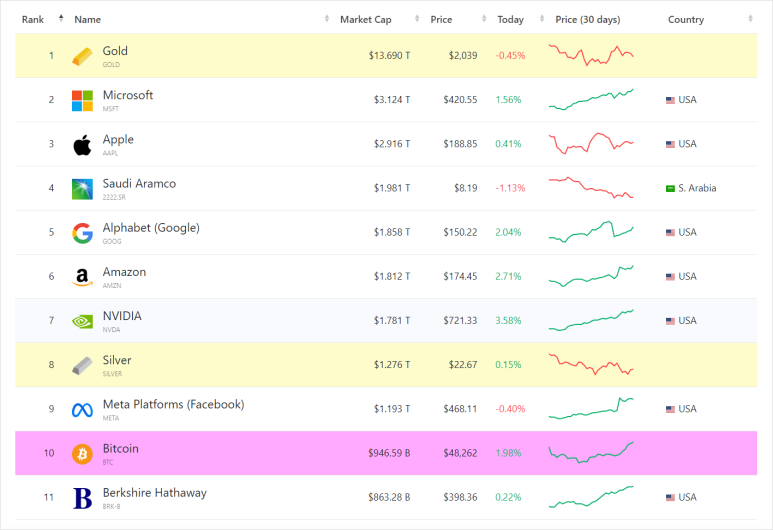
Task: Click the Country column header
Action: pos(686,19)
